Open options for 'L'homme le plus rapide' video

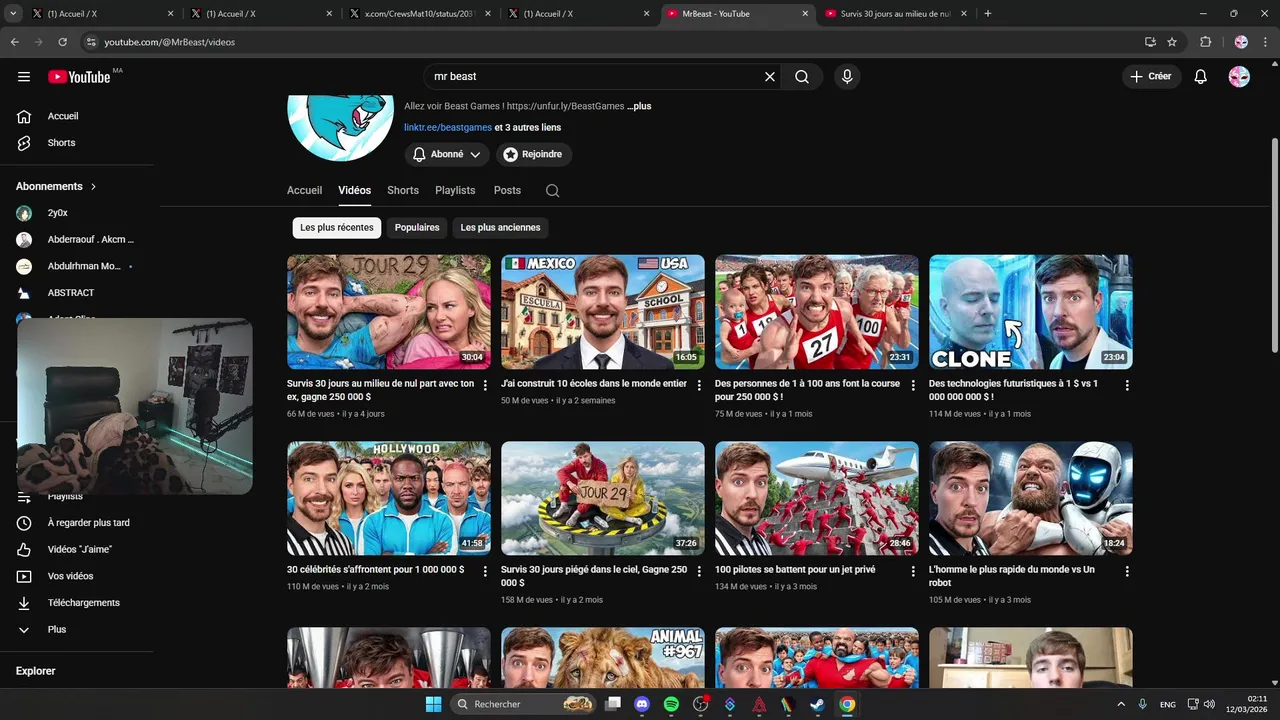(x=1127, y=571)
